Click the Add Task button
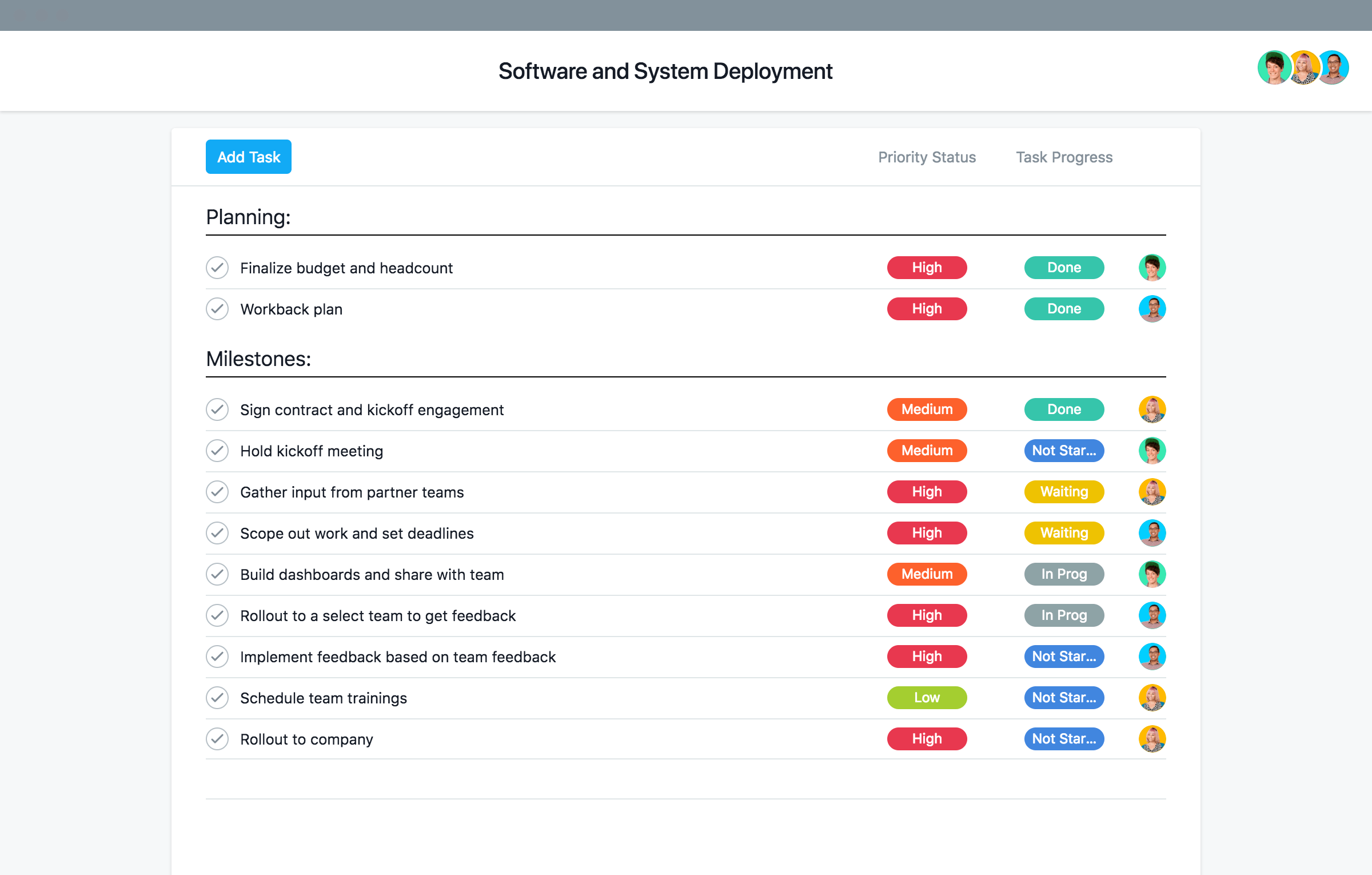This screenshot has width=1372, height=875. [x=248, y=156]
